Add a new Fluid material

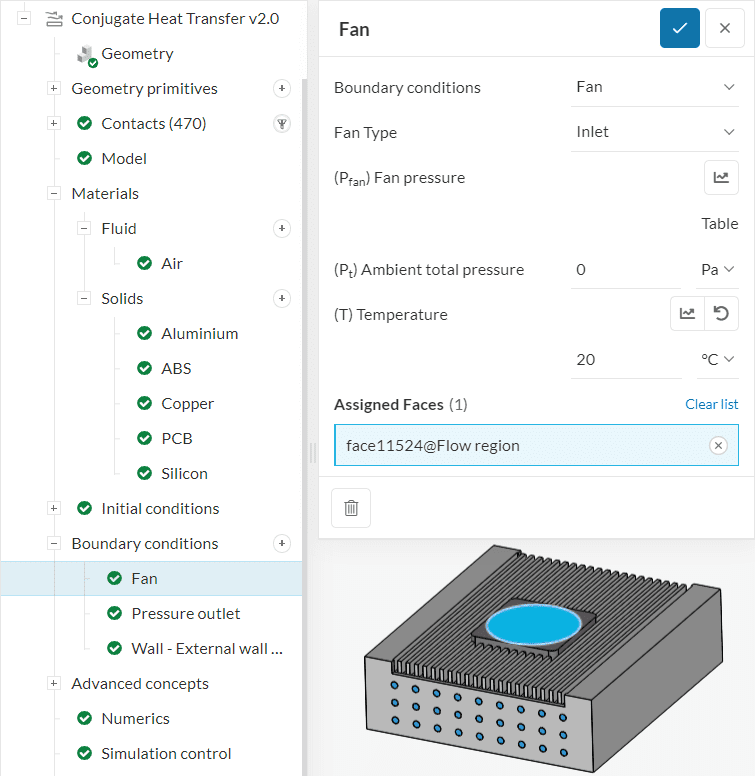pos(282,229)
